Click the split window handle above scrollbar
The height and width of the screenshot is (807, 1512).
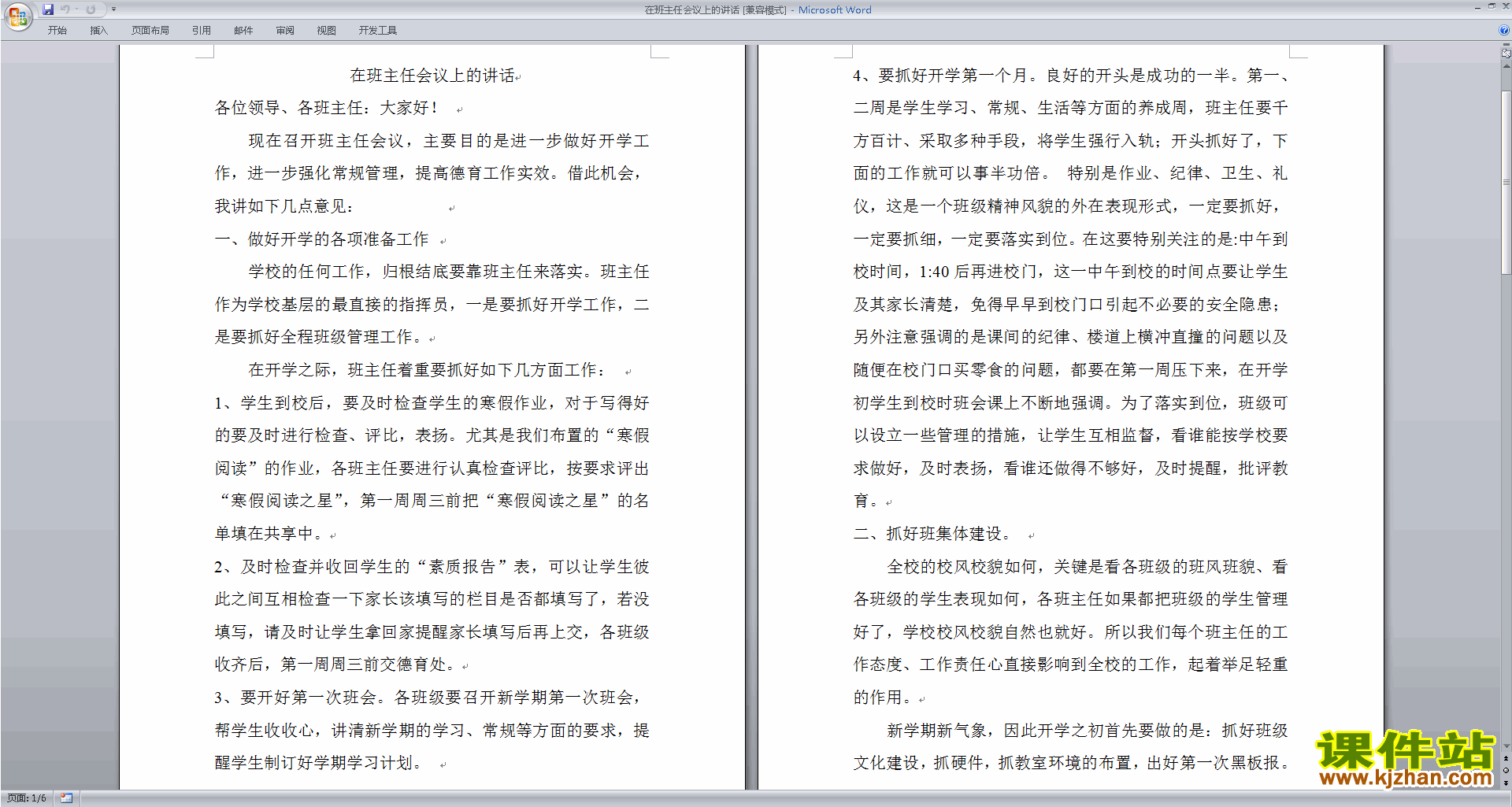tap(1506, 44)
